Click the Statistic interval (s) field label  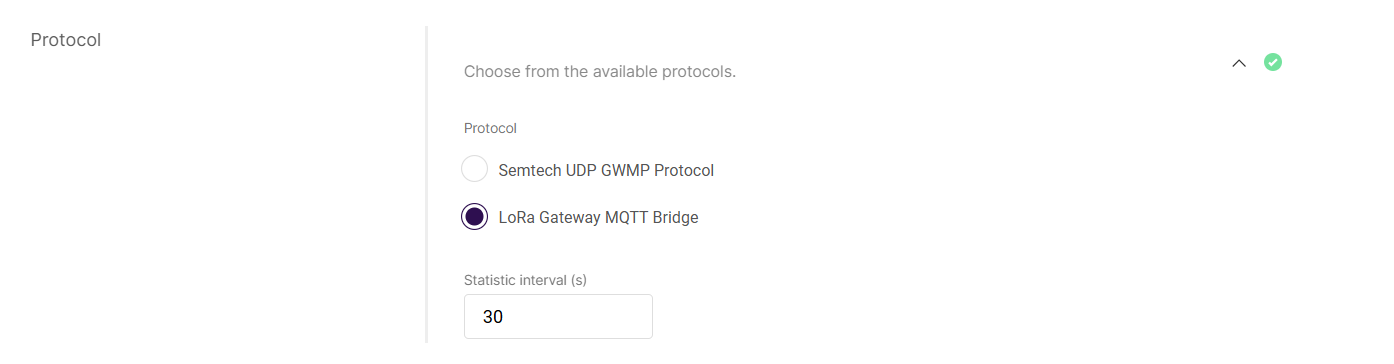(x=525, y=280)
